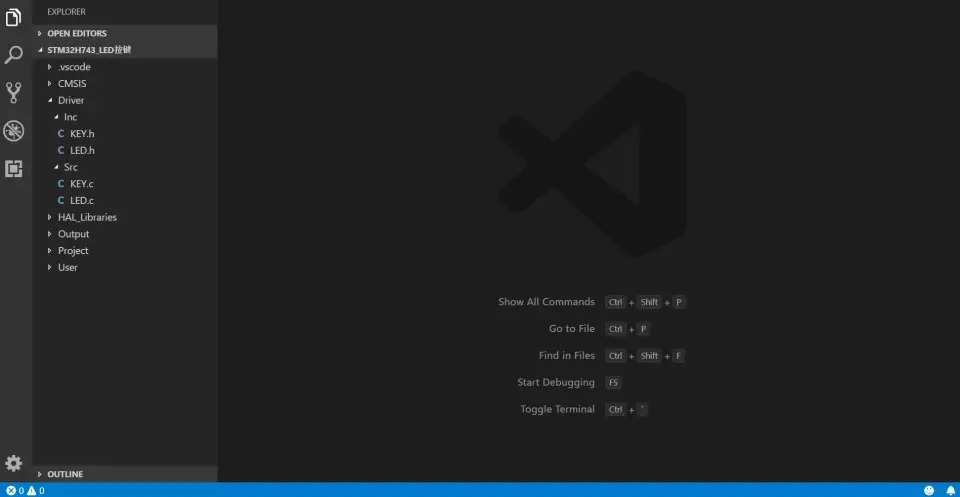
Task: Open the Source Control view icon
Action: click(13, 92)
